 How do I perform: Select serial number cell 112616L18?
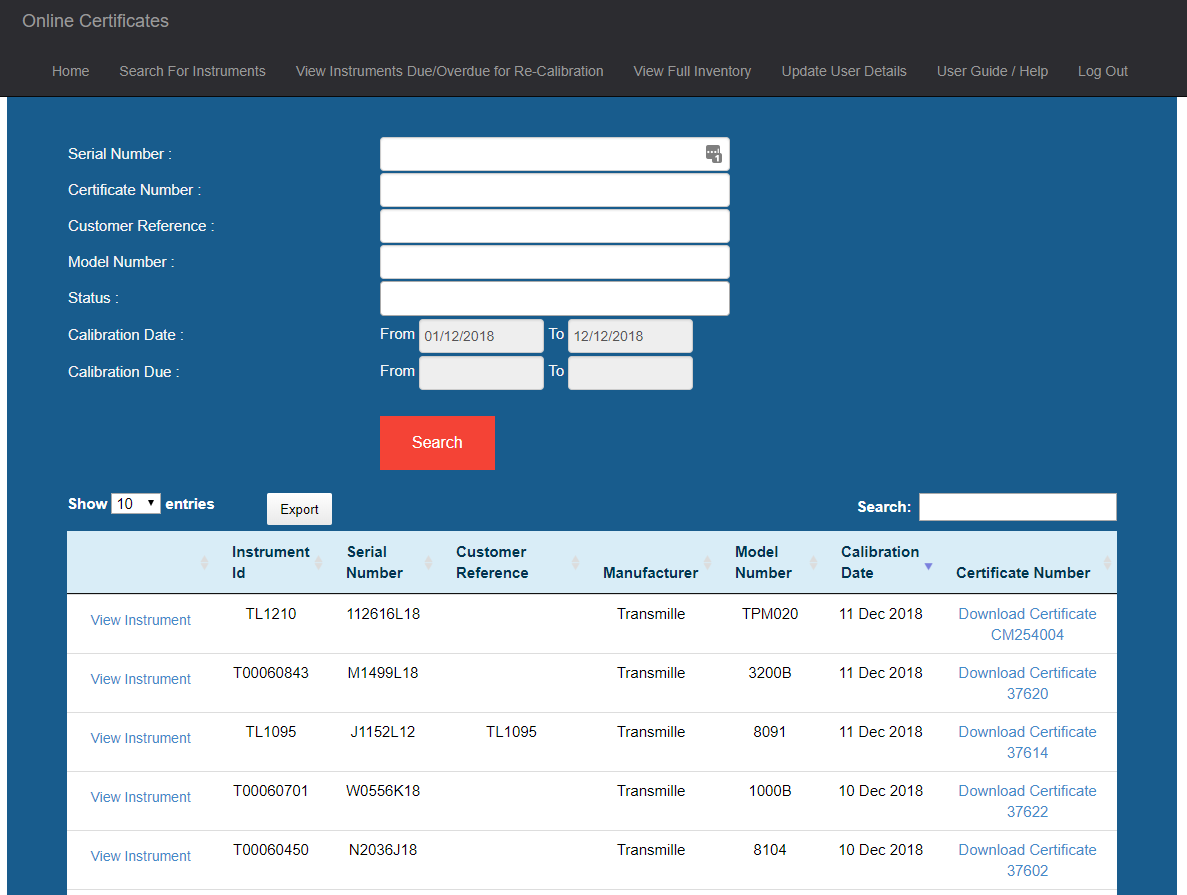(x=383, y=614)
